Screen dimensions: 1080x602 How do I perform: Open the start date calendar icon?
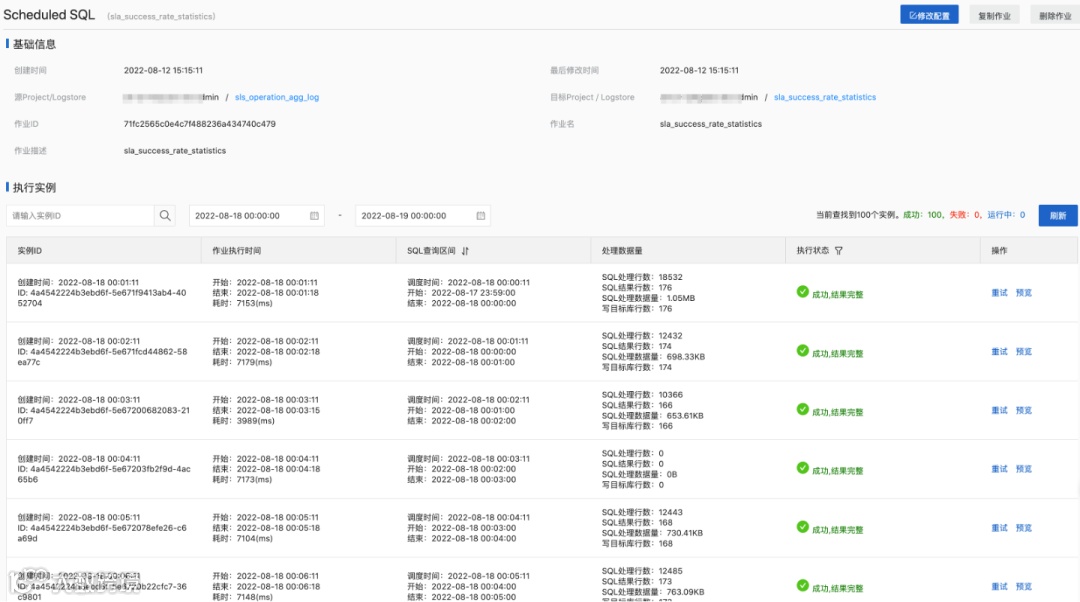(x=314, y=216)
